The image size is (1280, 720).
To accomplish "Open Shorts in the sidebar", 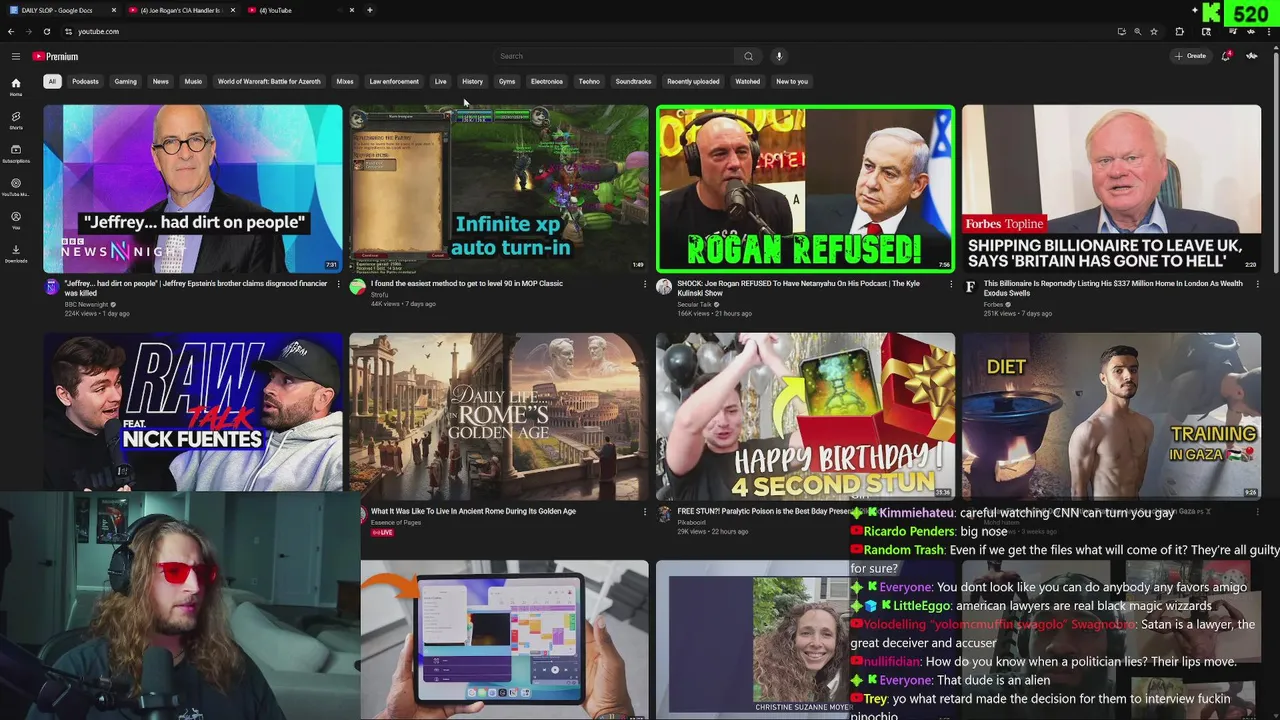I will click(x=16, y=120).
